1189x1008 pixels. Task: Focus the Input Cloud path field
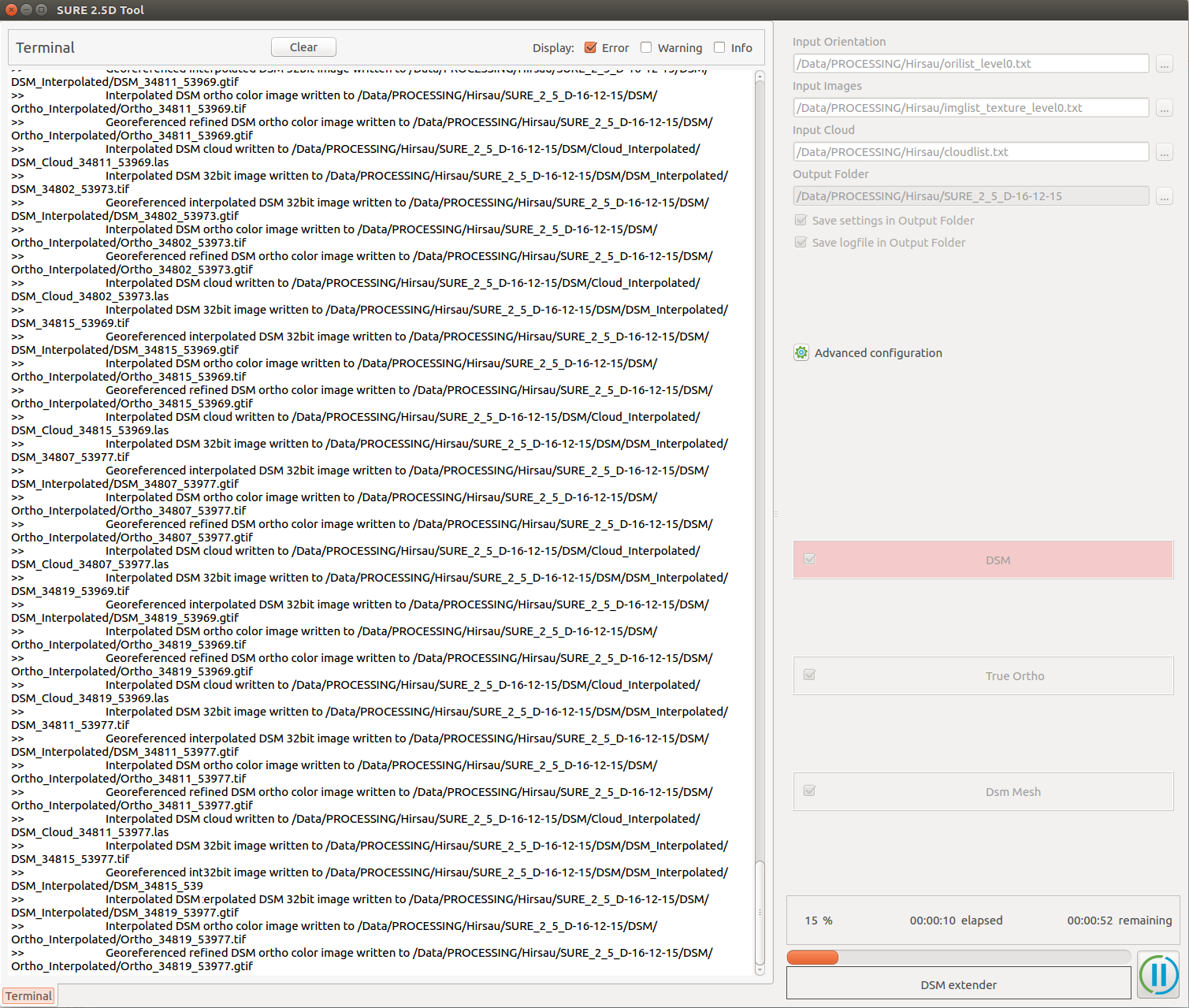tap(971, 152)
